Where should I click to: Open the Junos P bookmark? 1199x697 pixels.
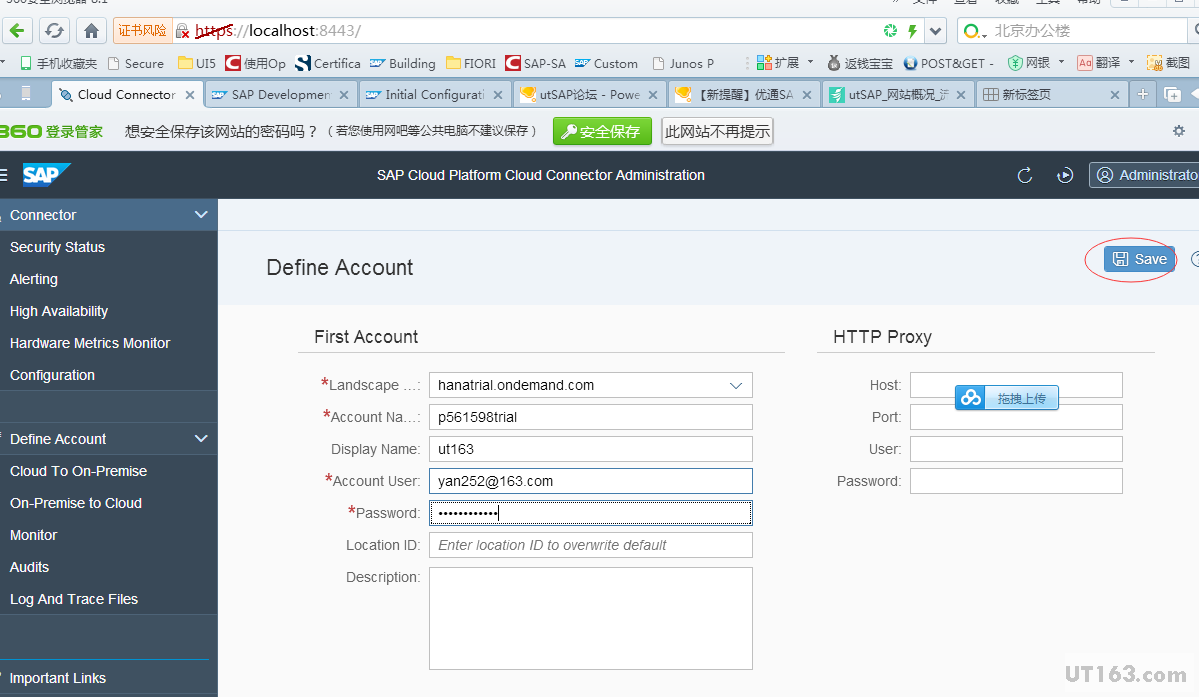(x=683, y=63)
